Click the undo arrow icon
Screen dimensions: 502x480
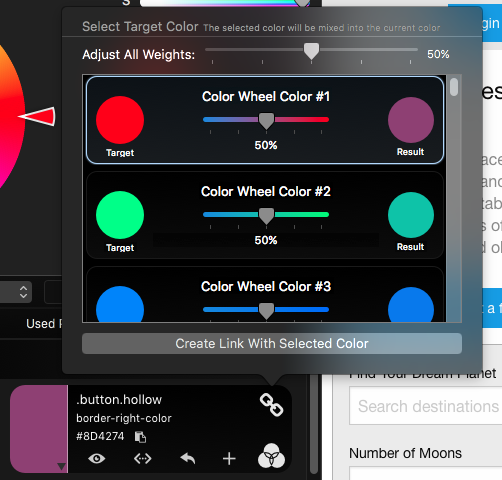pos(188,459)
